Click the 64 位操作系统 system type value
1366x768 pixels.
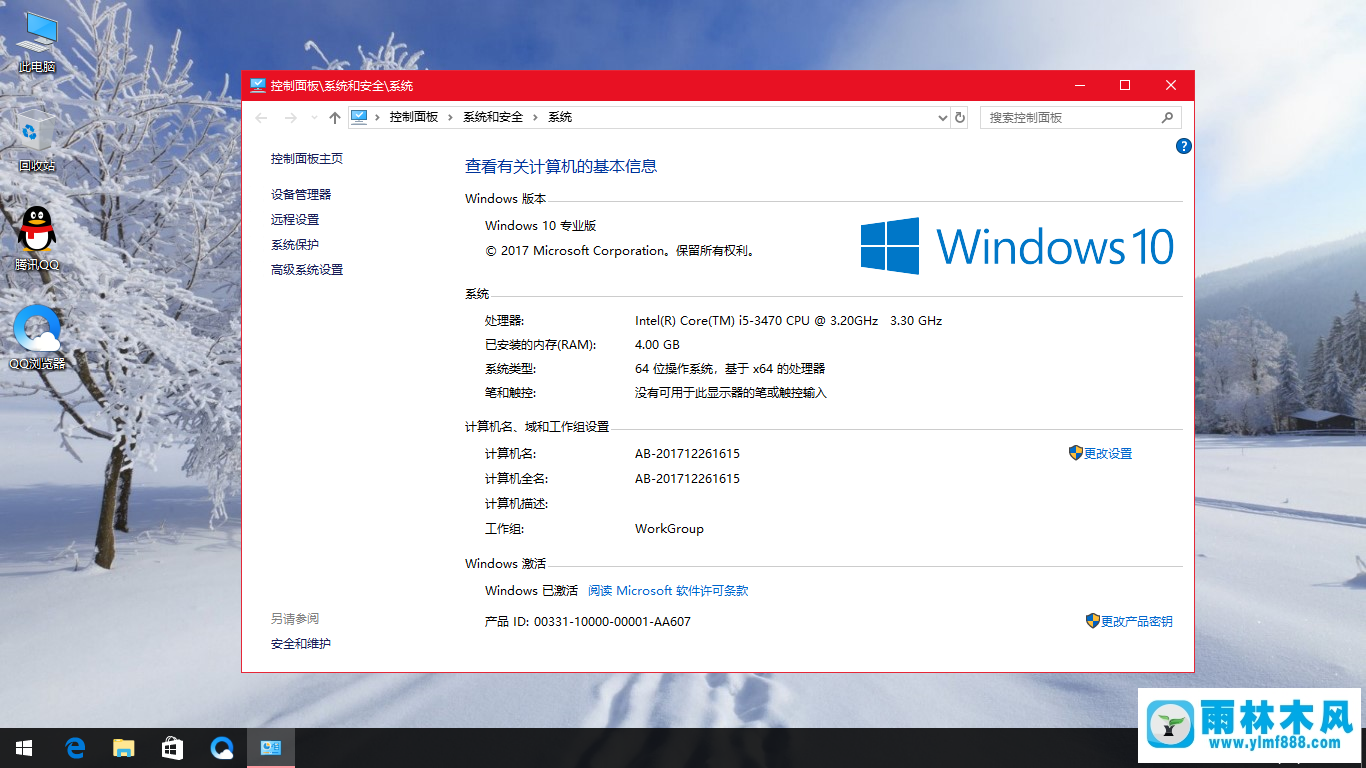click(x=730, y=369)
